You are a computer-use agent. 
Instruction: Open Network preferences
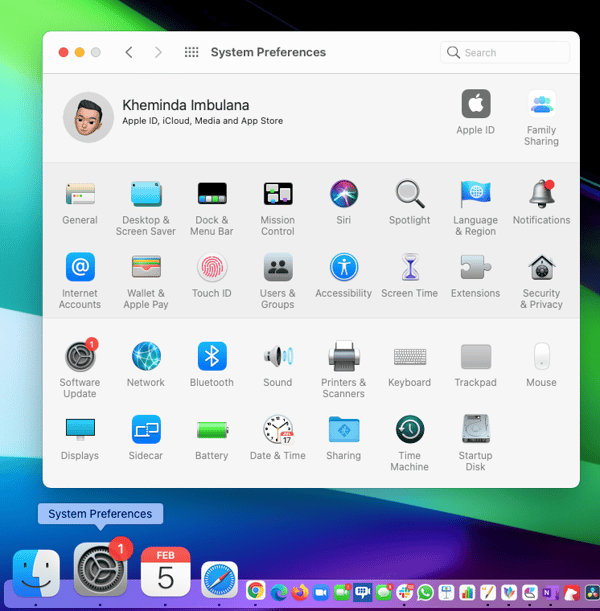(x=146, y=364)
